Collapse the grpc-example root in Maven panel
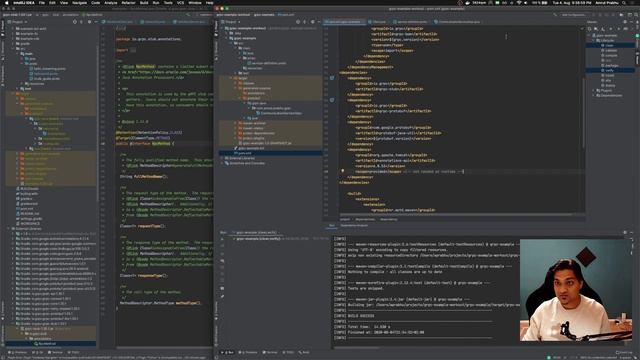The width and height of the screenshot is (640, 360). point(590,36)
